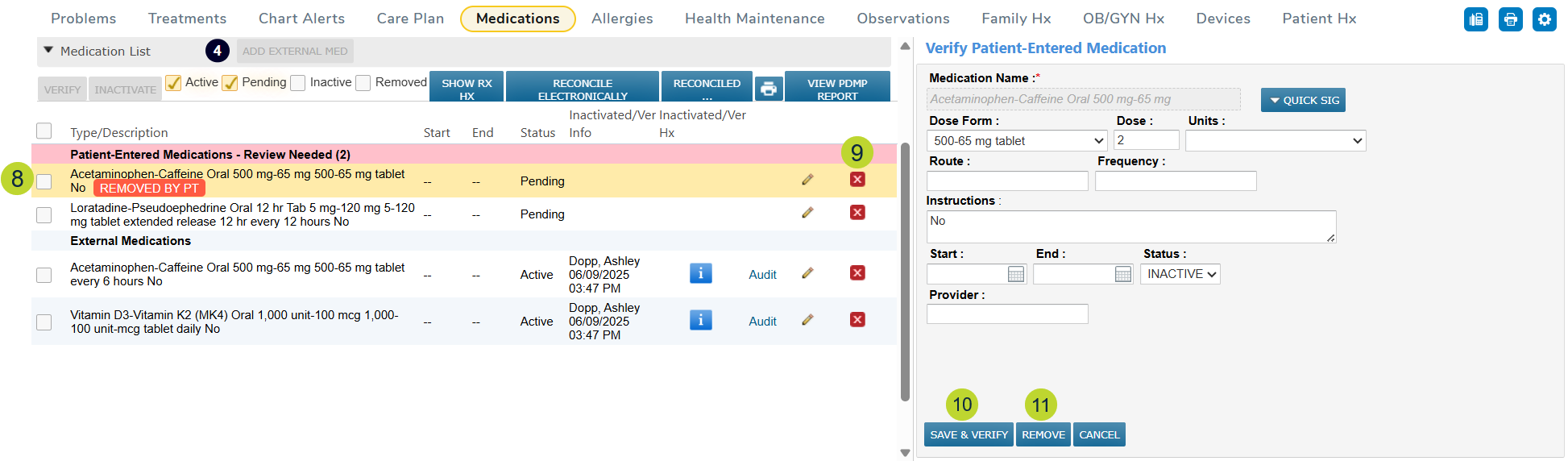This screenshot has width=1568, height=461.
Task: Switch to the Allergies tab
Action: tap(621, 19)
